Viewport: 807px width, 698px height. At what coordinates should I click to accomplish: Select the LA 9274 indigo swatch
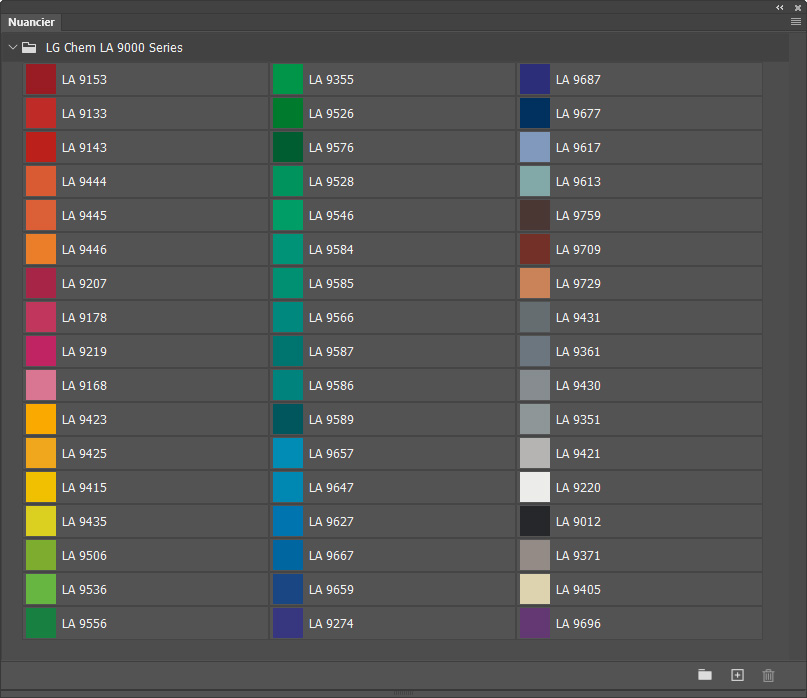click(288, 623)
